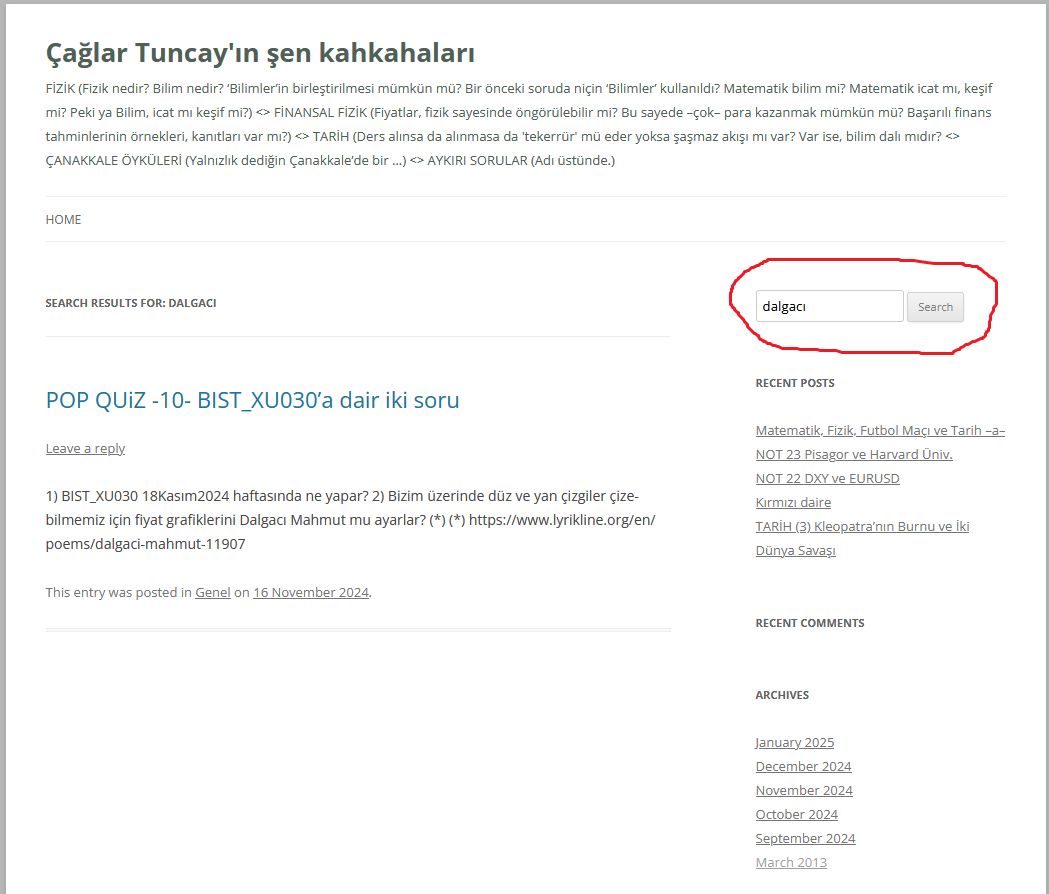
Task: View the December 2024 archive
Action: click(x=803, y=766)
